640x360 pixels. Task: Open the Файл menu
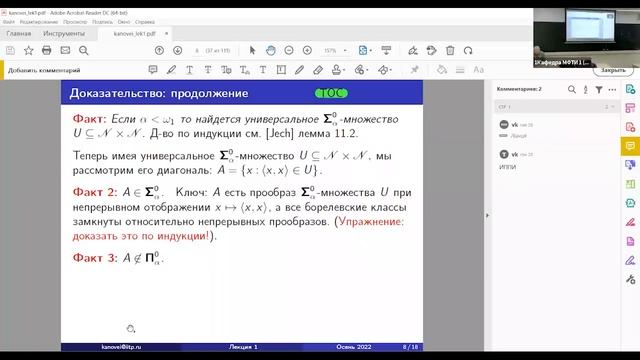[9, 22]
